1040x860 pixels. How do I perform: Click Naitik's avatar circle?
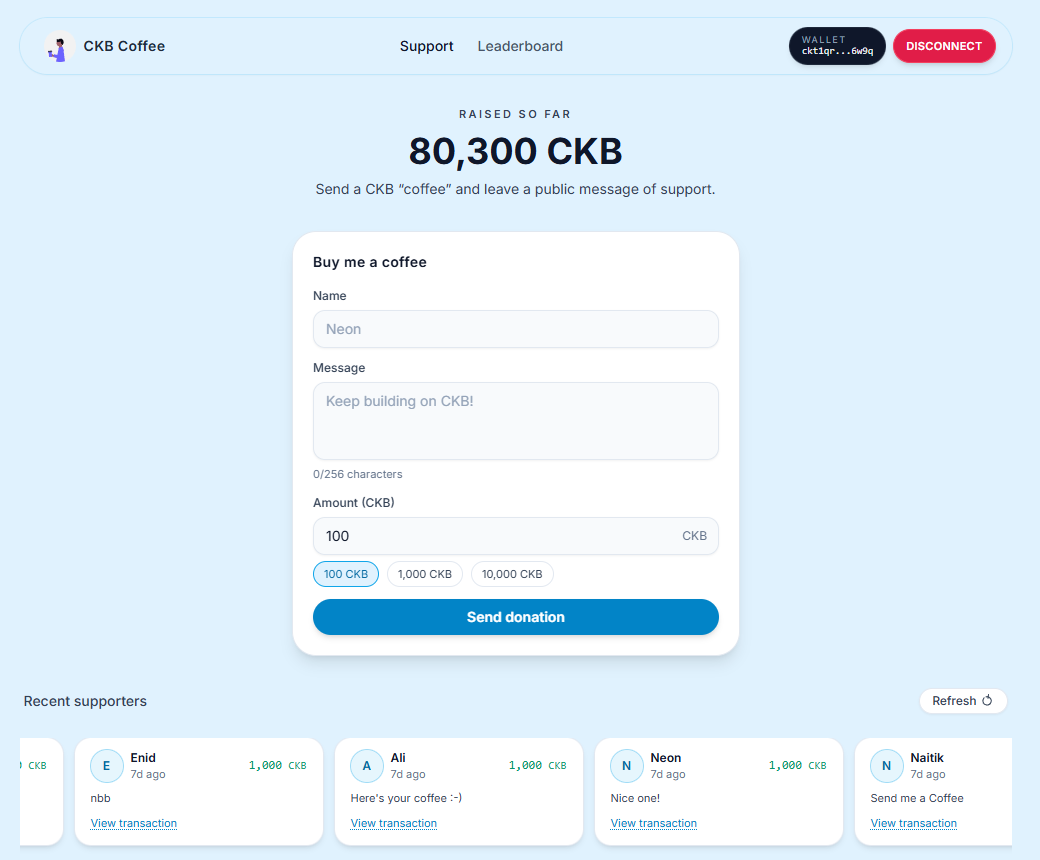click(887, 766)
